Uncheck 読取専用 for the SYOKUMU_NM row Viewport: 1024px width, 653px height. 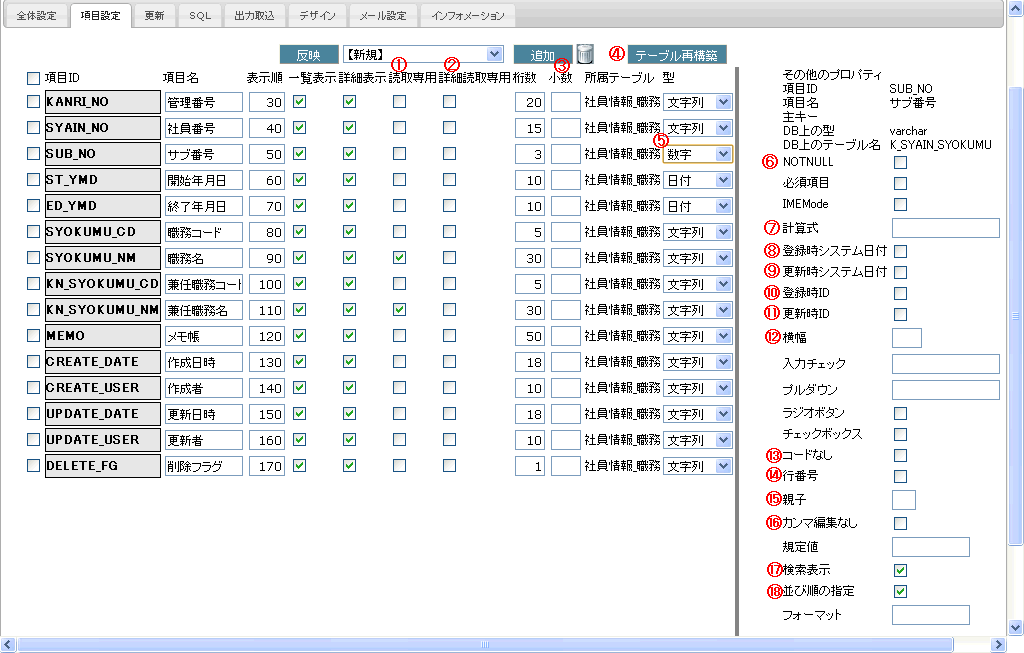pos(399,258)
